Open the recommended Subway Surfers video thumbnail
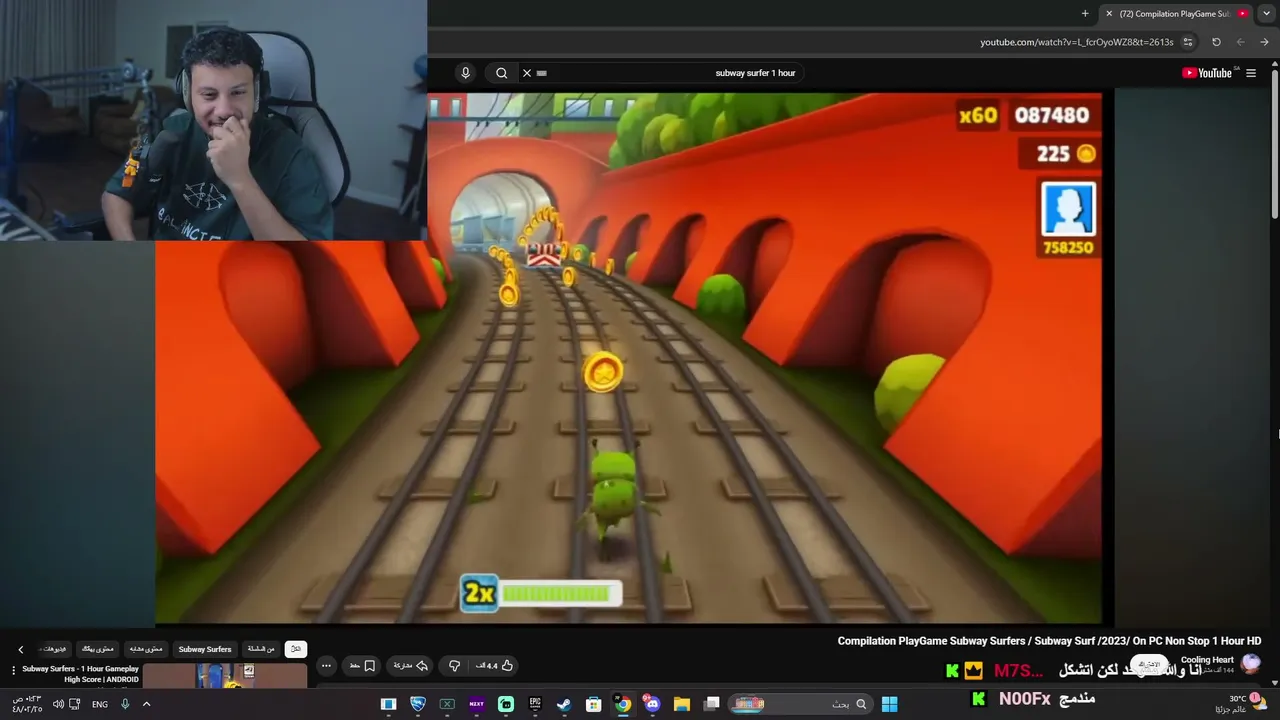Image resolution: width=1280 pixels, height=720 pixels. pyautogui.click(x=225, y=676)
